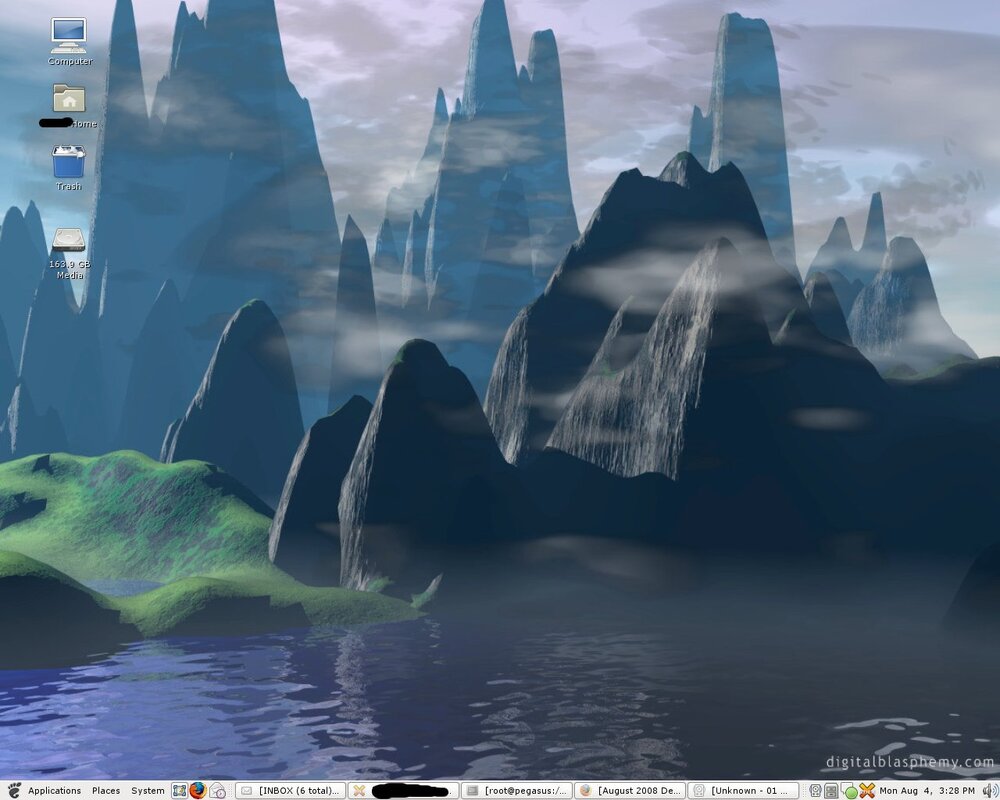Open the System menu
This screenshot has height=800, width=1000.
[147, 791]
